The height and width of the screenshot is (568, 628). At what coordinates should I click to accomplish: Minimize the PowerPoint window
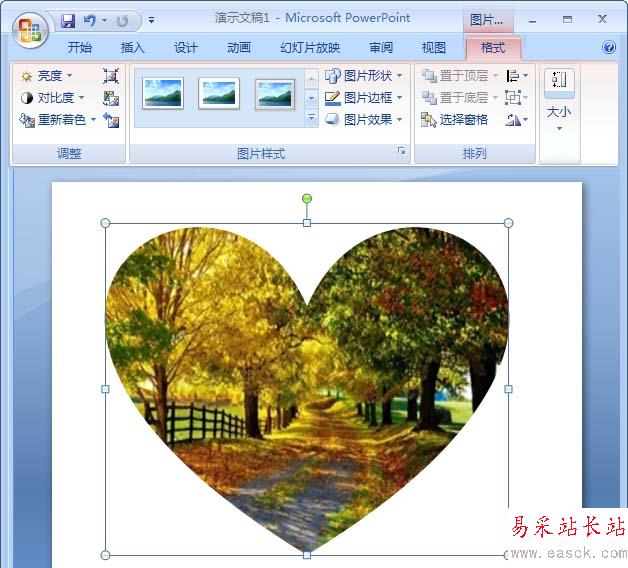532,20
